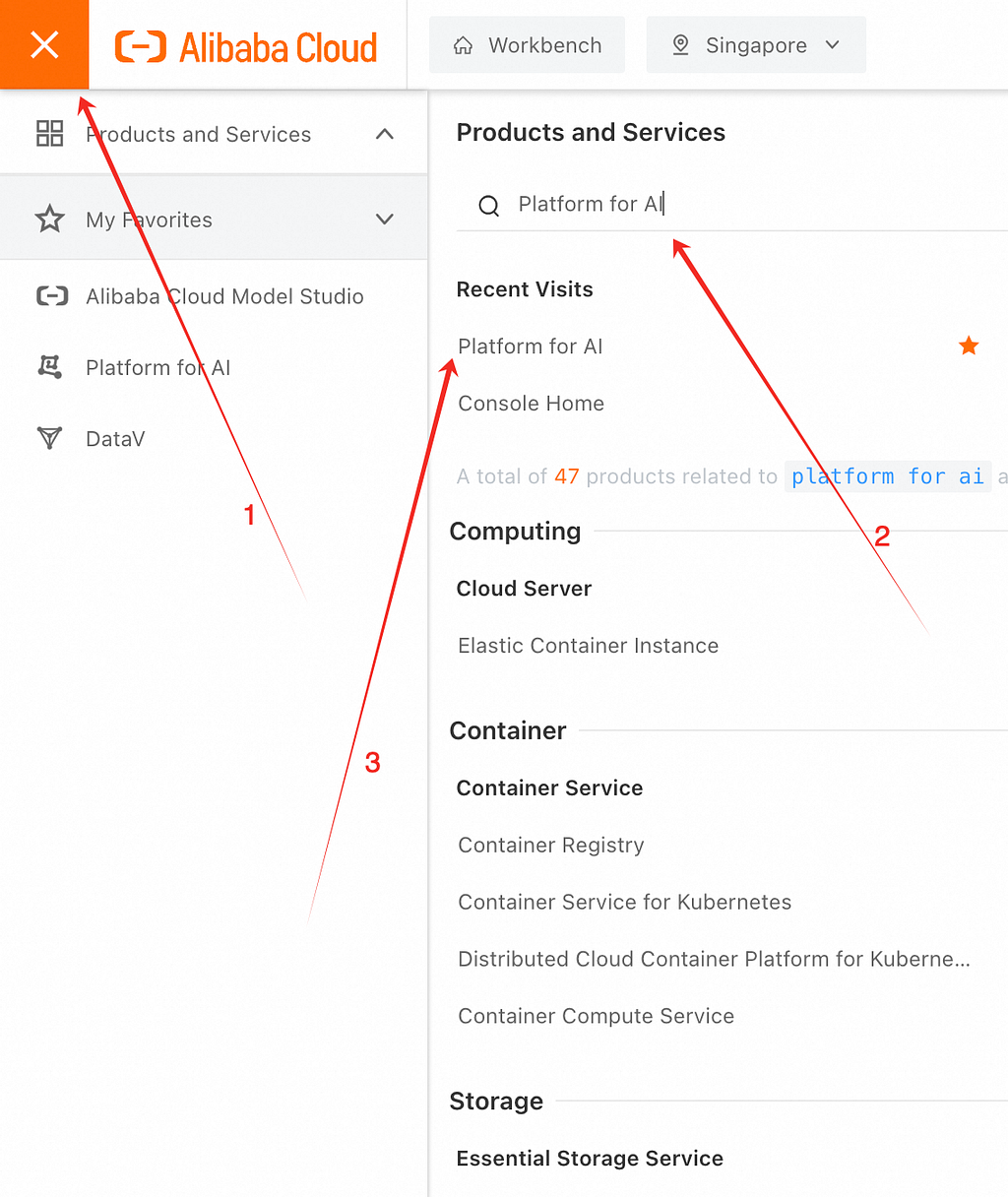This screenshot has width=1008, height=1197.
Task: Click the 'platform for ai' search keyword tag
Action: [888, 476]
